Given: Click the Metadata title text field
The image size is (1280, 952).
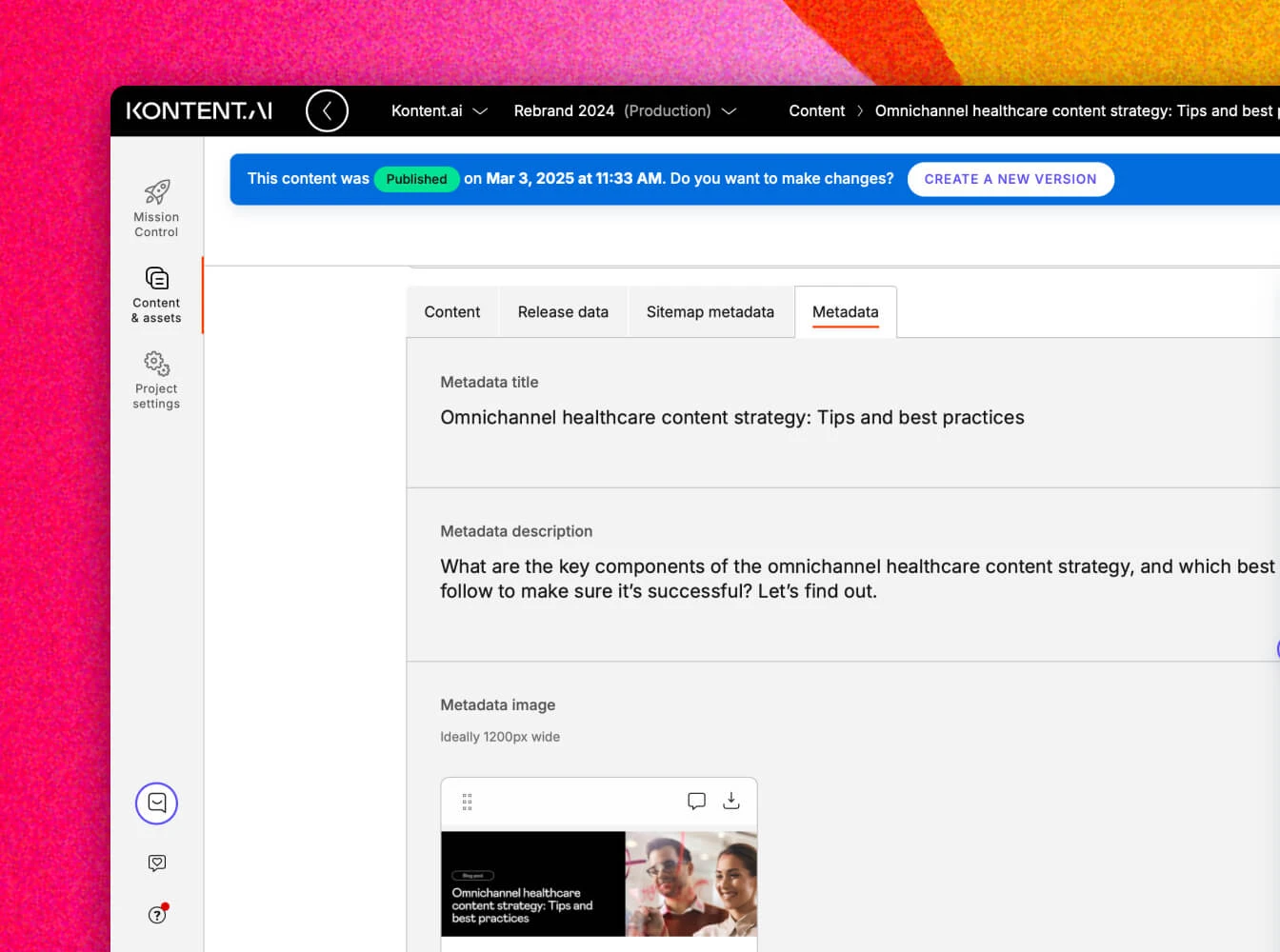Looking at the screenshot, I should pyautogui.click(x=731, y=417).
